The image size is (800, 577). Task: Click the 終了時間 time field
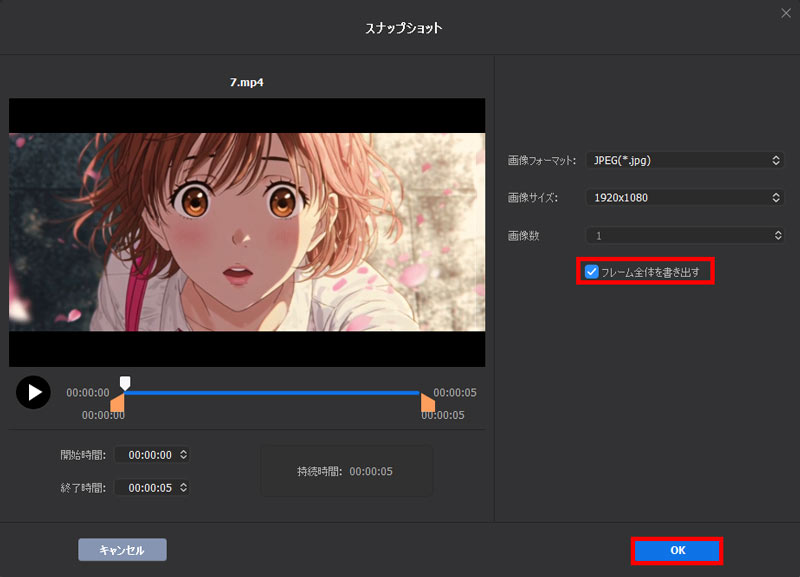tap(146, 488)
